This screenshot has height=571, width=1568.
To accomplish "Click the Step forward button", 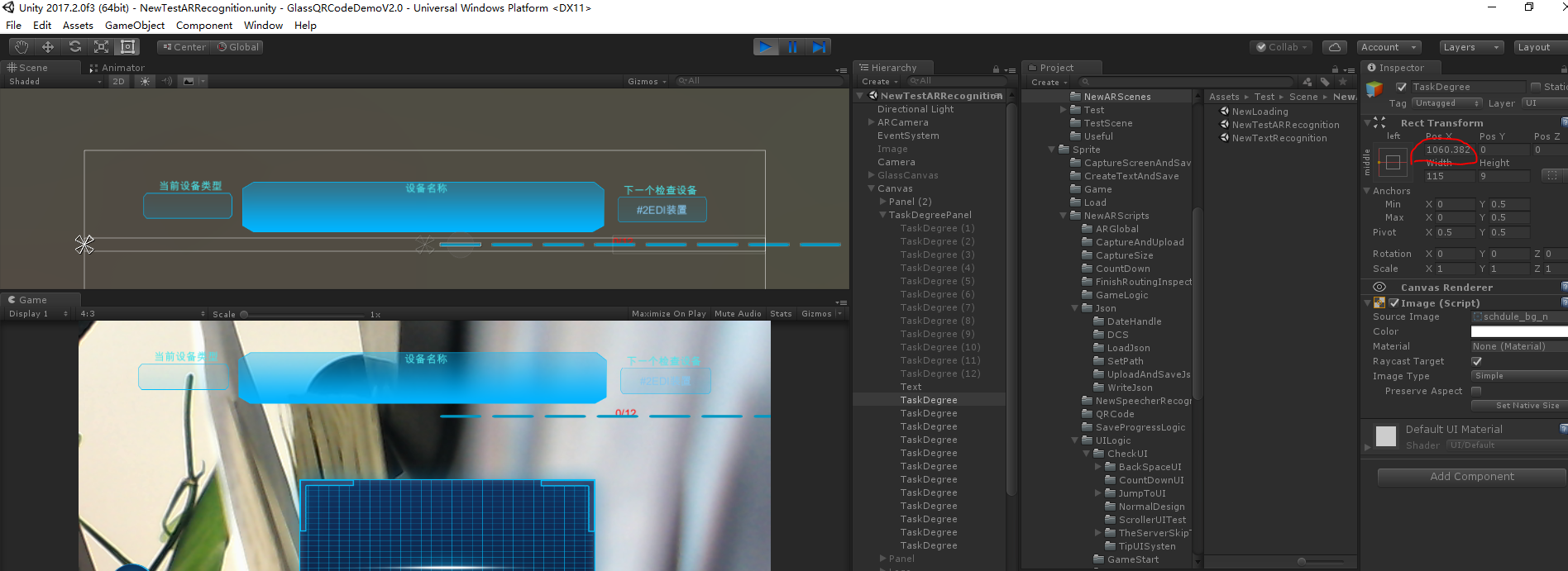I will pyautogui.click(x=819, y=47).
